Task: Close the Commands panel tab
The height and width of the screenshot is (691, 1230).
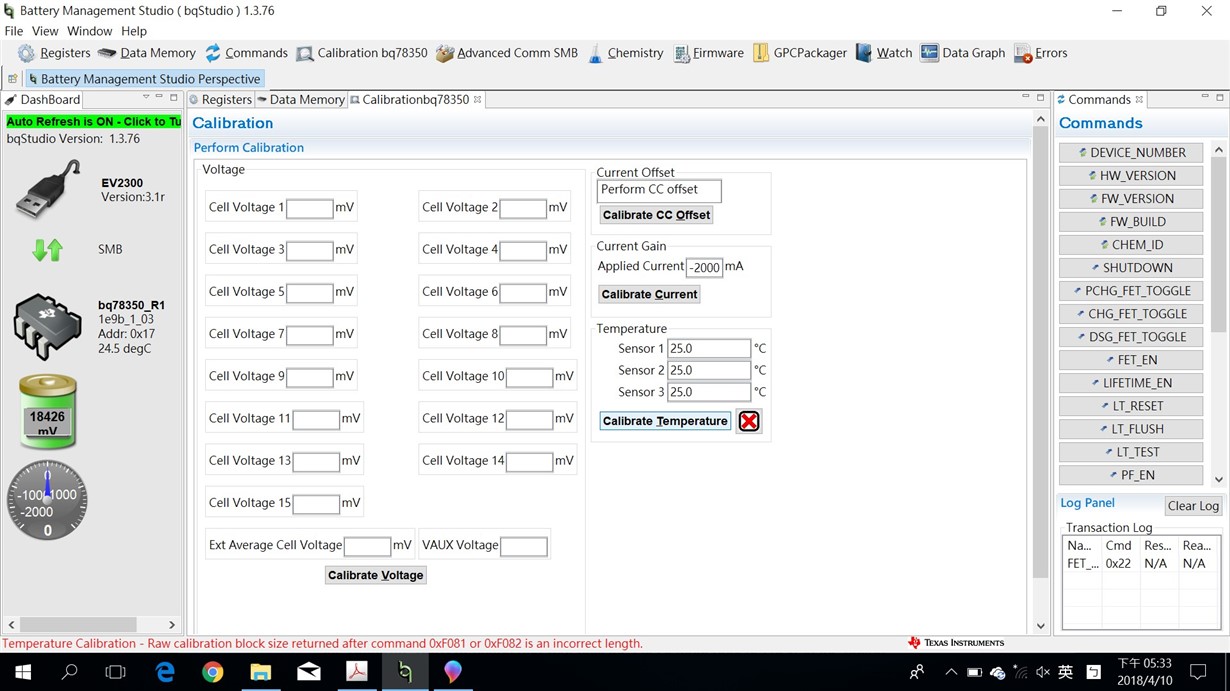Action: [1139, 99]
